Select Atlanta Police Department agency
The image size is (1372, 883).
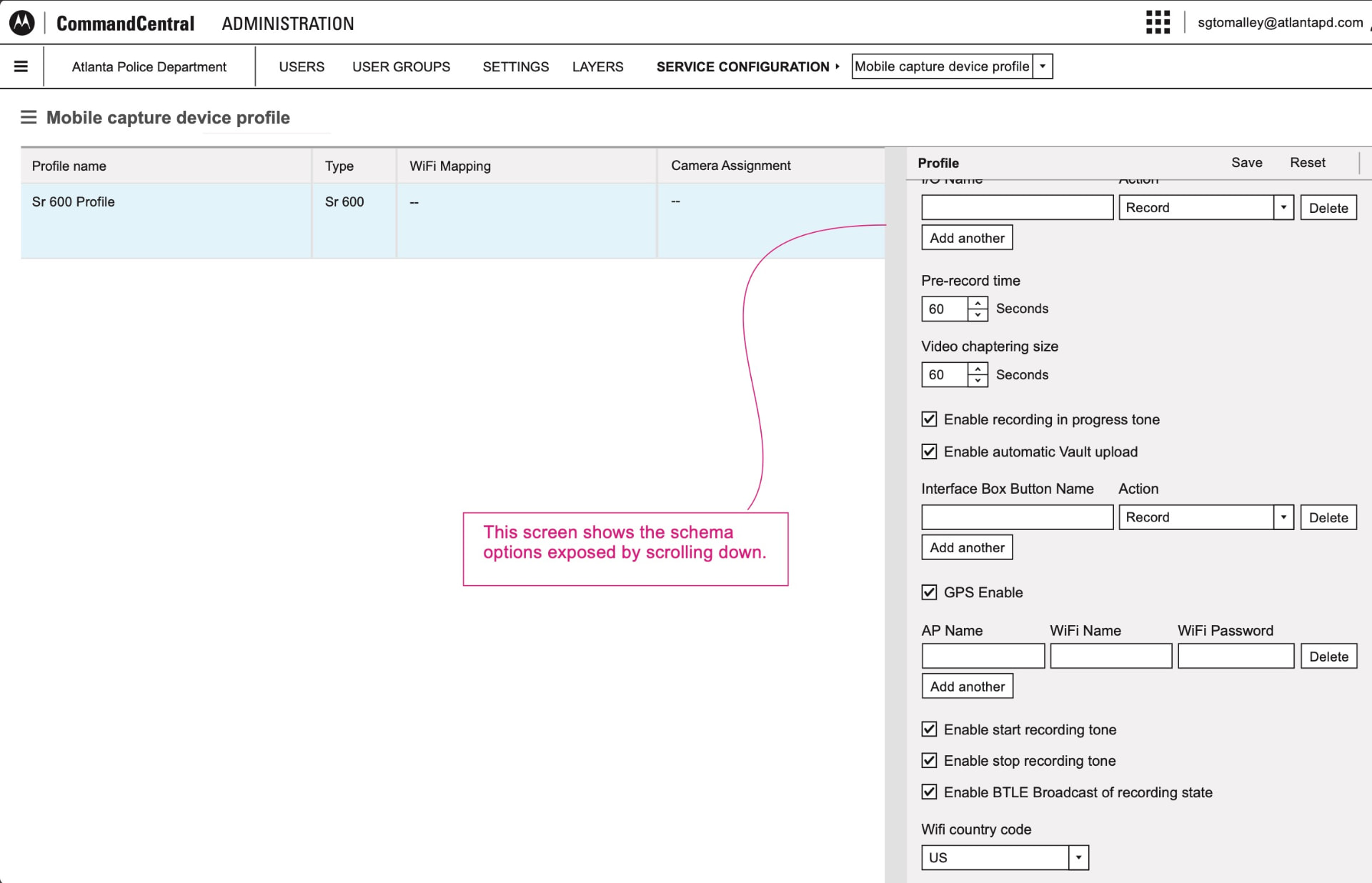(x=149, y=66)
